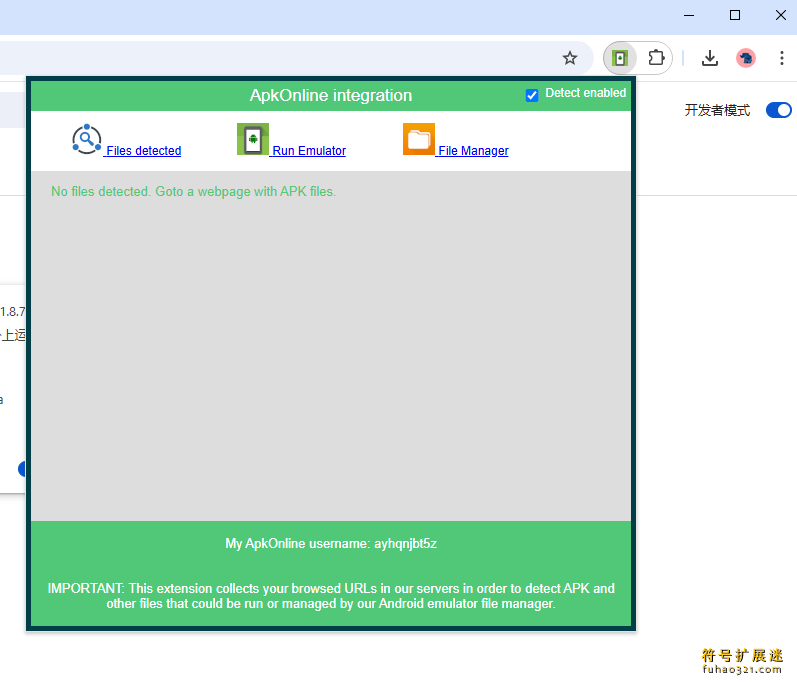Click the 开发者模式 label text
Screen dimensions: 797x684
(x=717, y=110)
